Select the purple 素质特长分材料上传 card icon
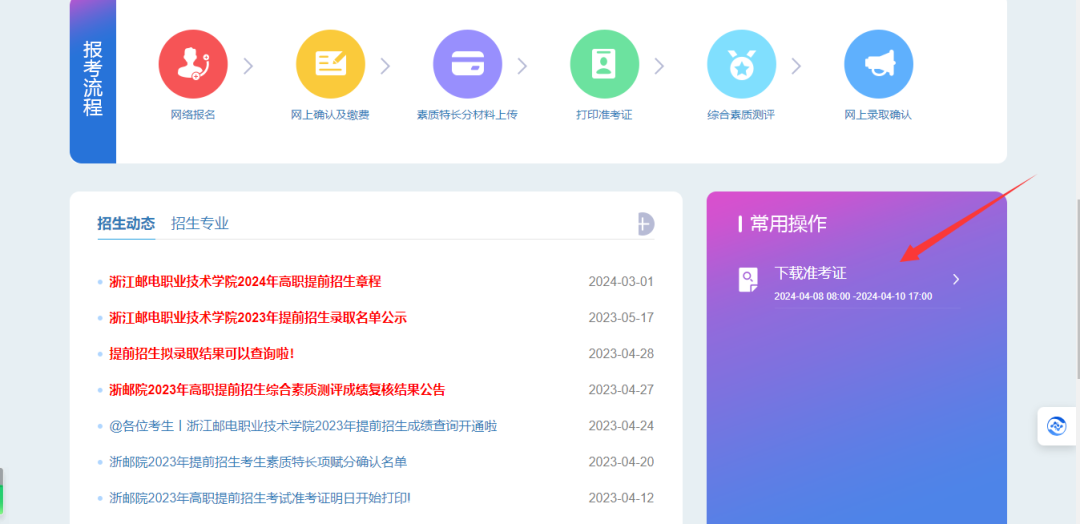Image resolution: width=1080 pixels, height=524 pixels. point(467,65)
